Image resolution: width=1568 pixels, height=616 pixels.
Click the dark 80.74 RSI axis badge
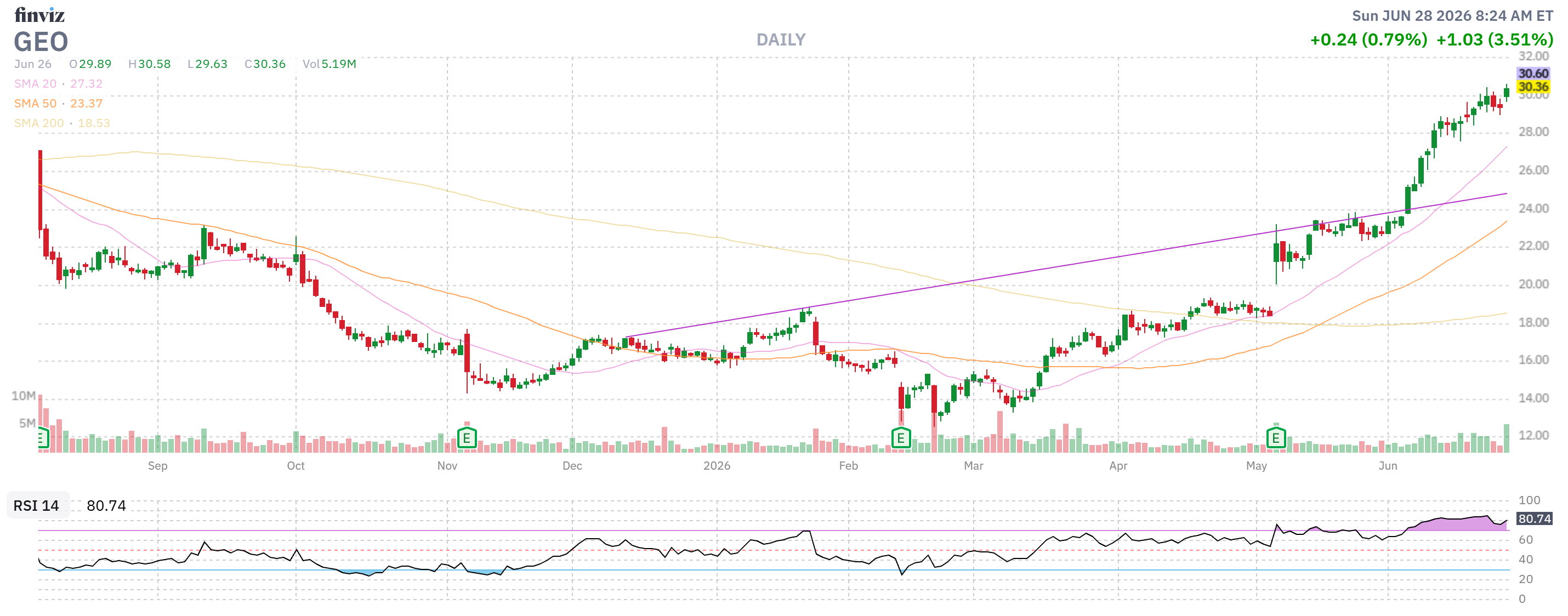point(1535,518)
